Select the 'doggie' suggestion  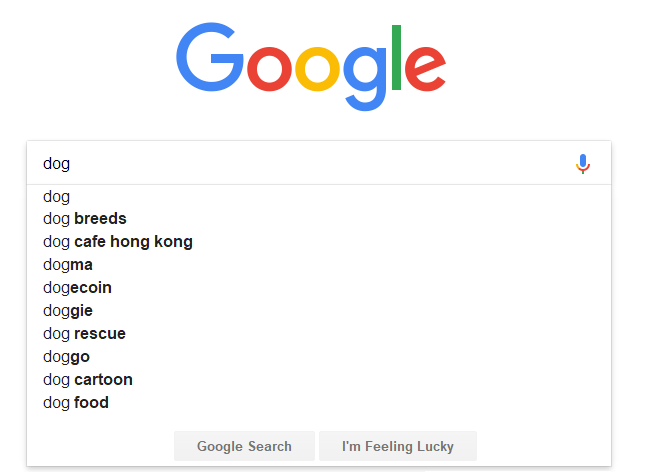tap(68, 311)
